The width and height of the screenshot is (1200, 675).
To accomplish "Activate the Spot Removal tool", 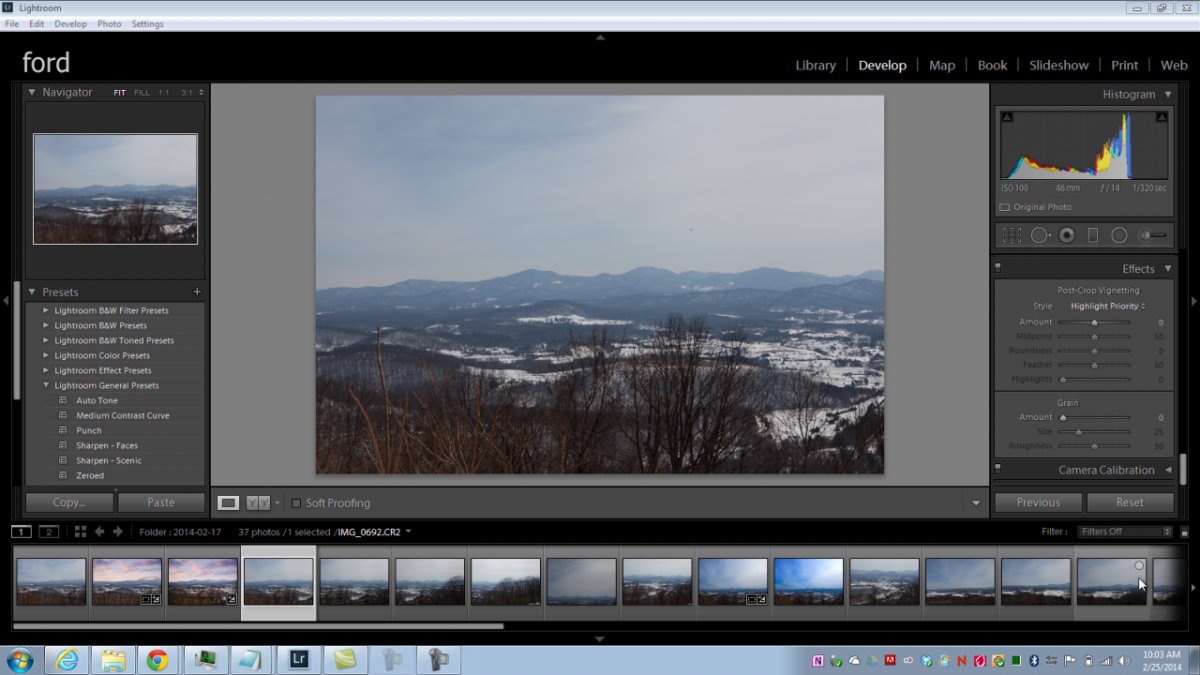I will coord(1040,235).
